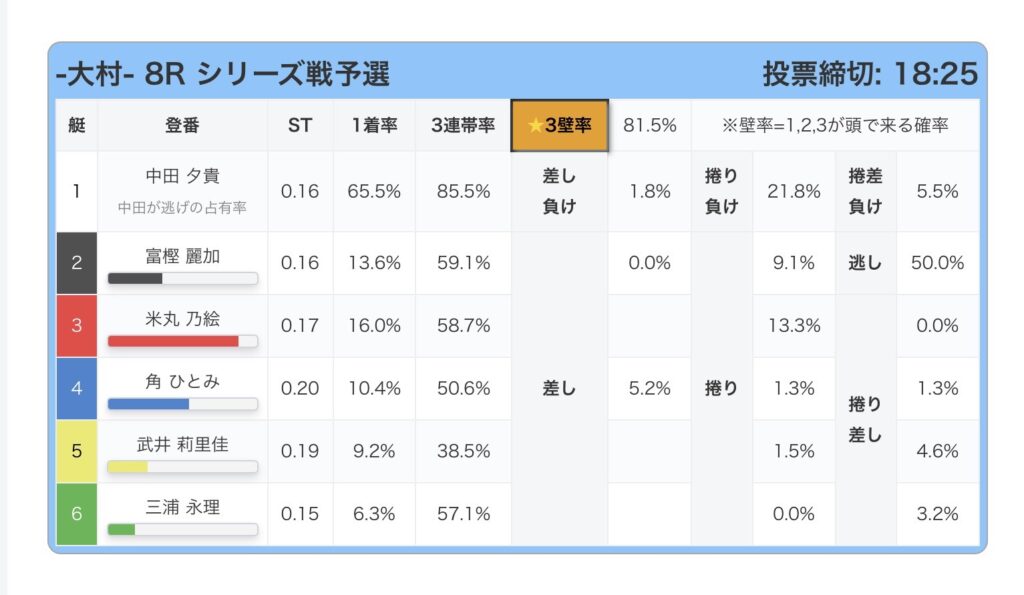Click the 登番 column header
The height and width of the screenshot is (595, 1024).
[x=182, y=126]
